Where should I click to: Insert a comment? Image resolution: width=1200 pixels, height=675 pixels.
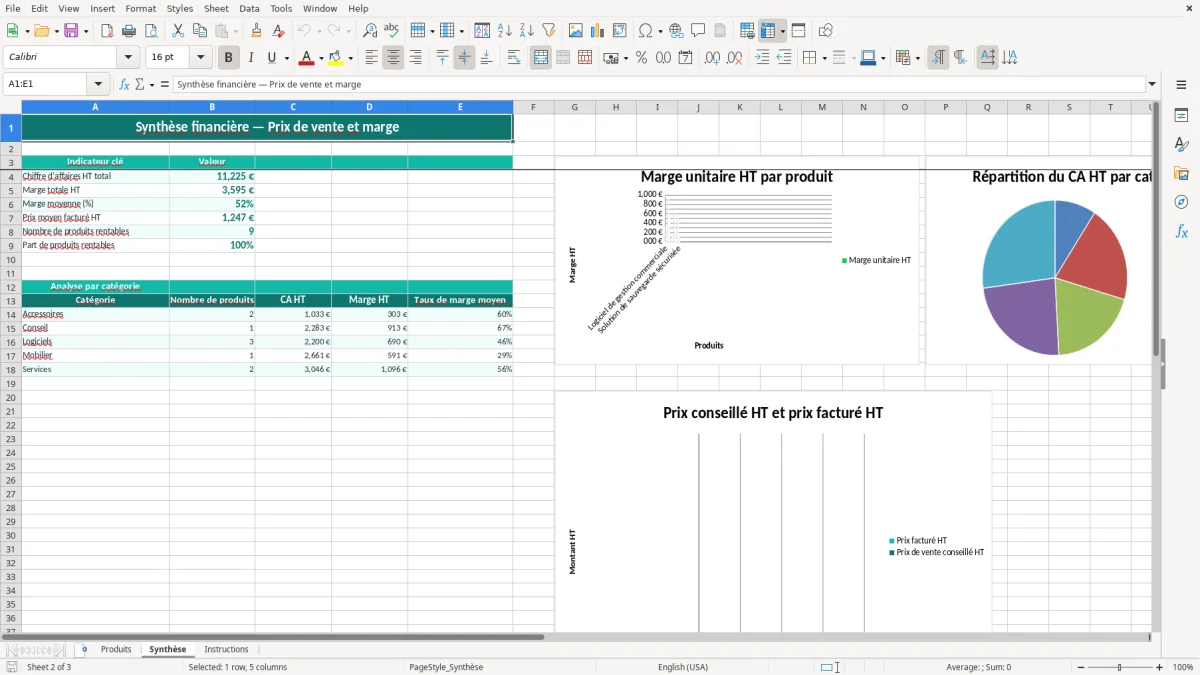point(698,31)
